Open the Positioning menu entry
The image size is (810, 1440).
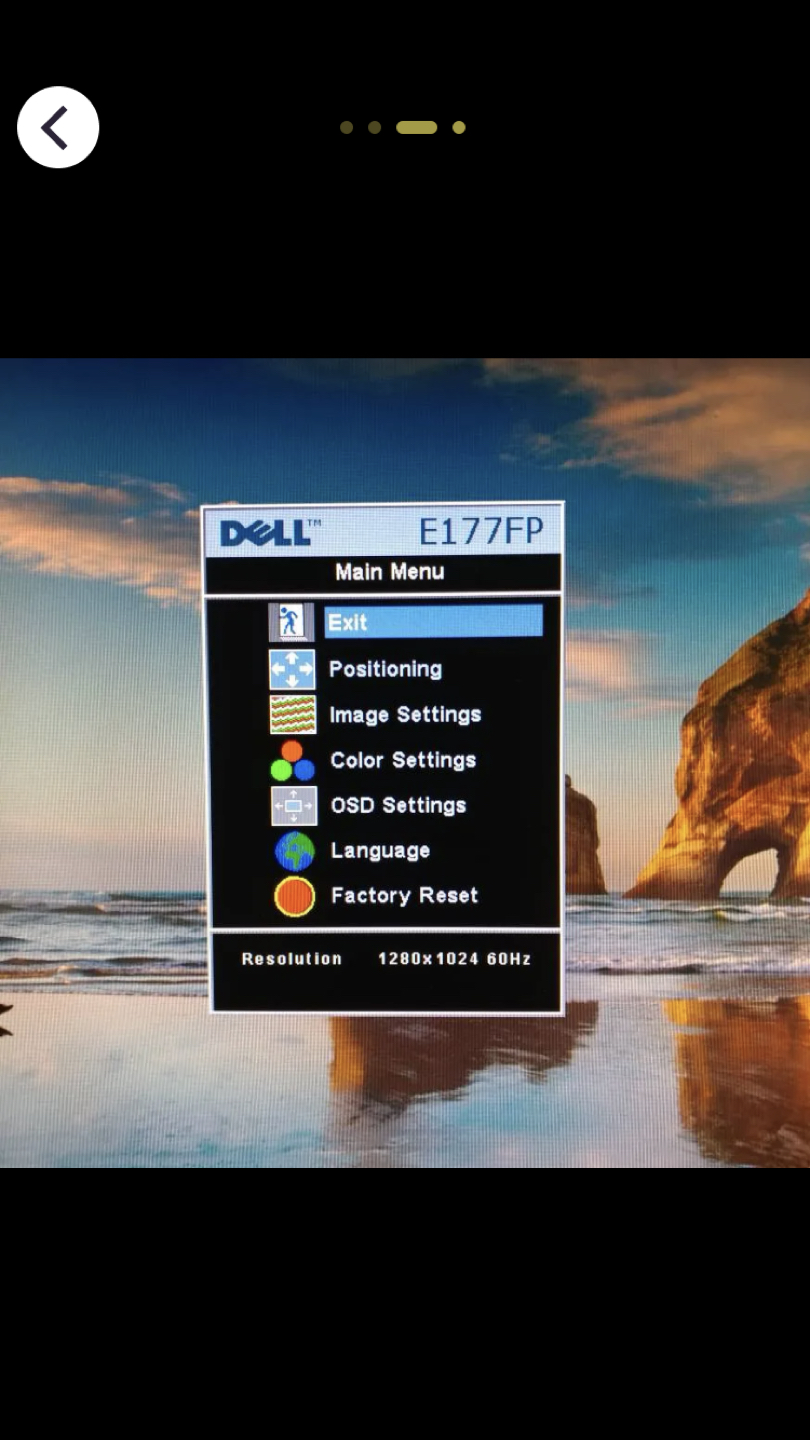point(385,669)
